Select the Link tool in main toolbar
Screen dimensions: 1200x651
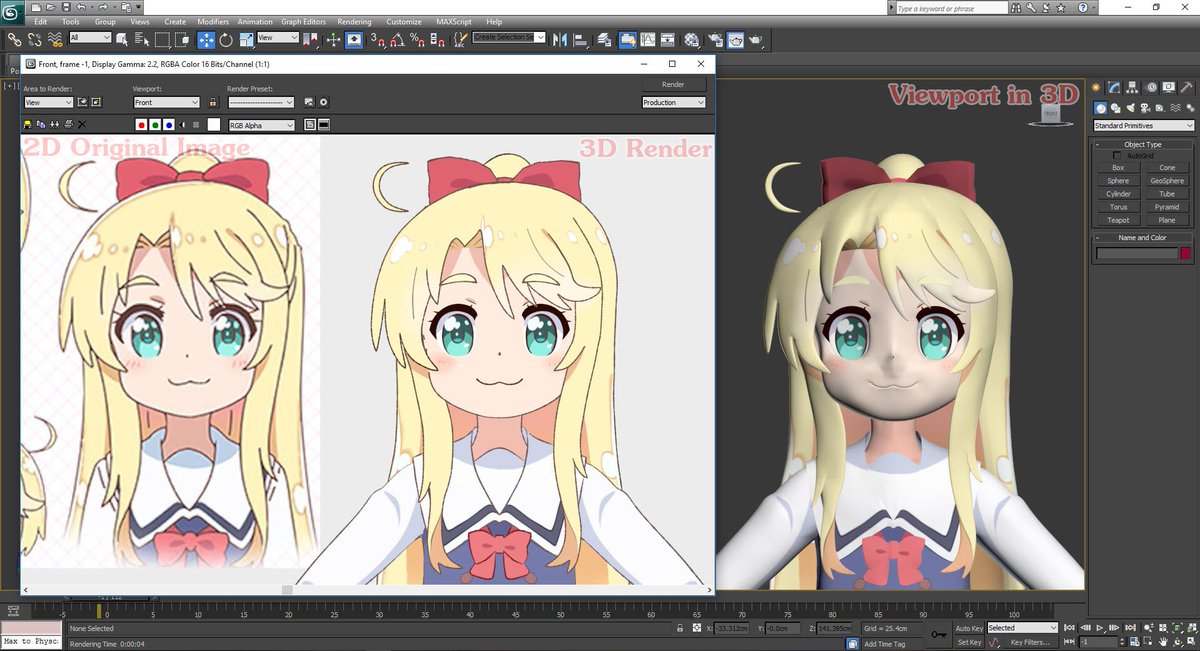click(15, 39)
